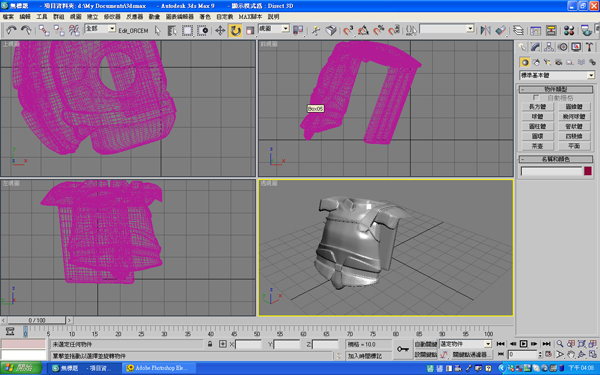This screenshot has height=375, width=600.
Task: Open the Modify command panel tab
Action: pyautogui.click(x=535, y=47)
